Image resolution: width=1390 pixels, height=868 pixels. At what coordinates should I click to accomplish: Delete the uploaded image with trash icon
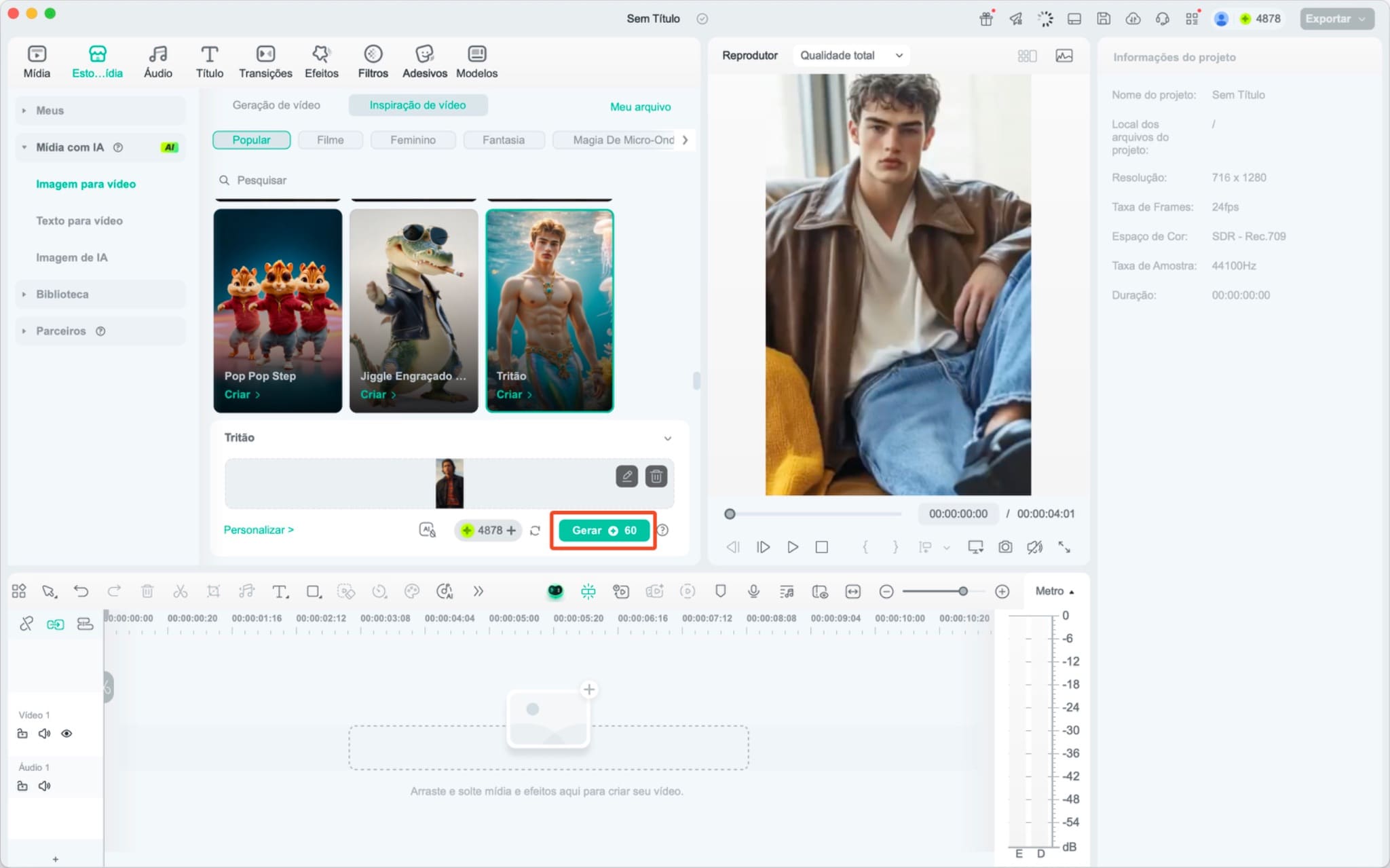tap(656, 476)
